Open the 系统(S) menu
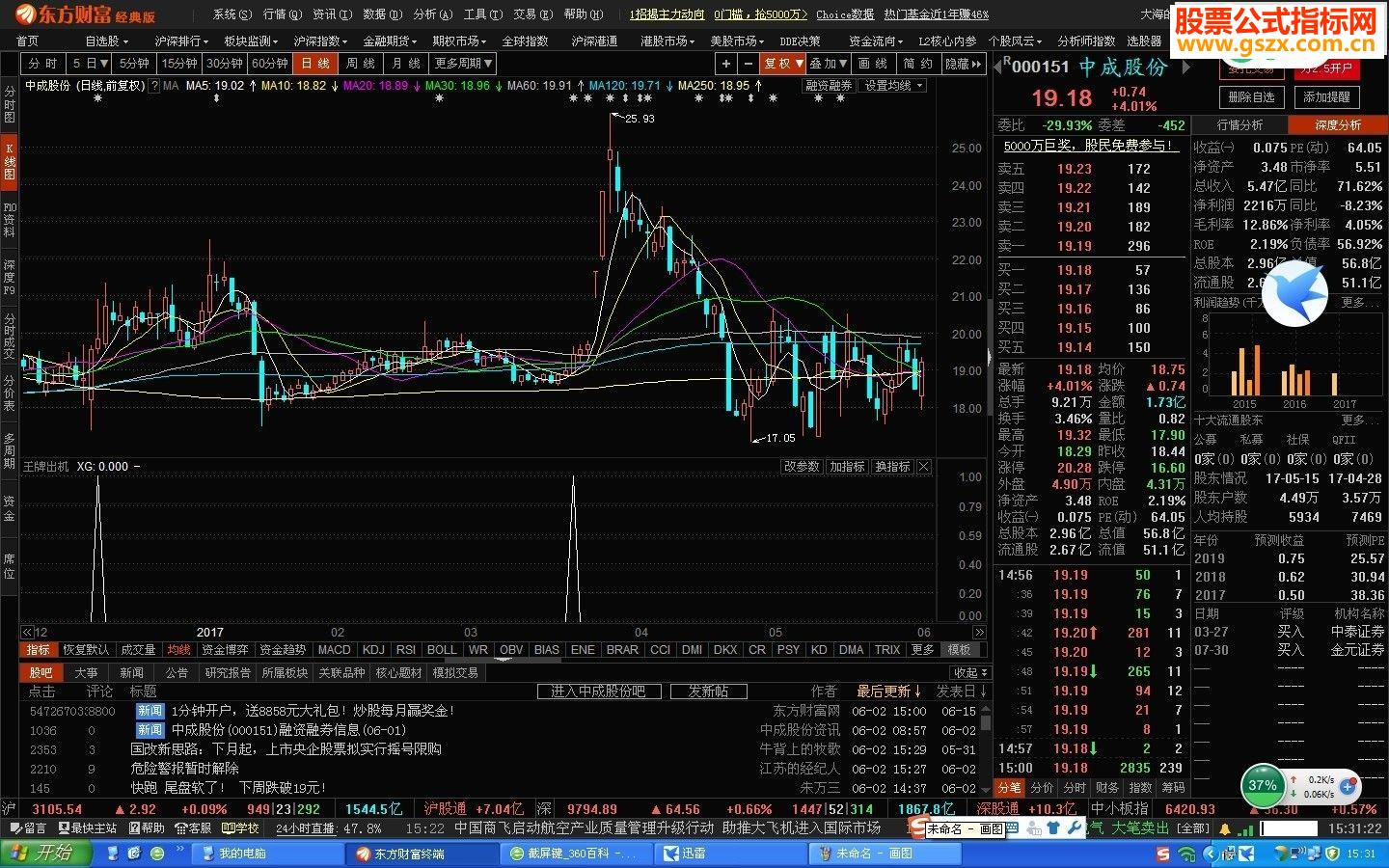 231,14
